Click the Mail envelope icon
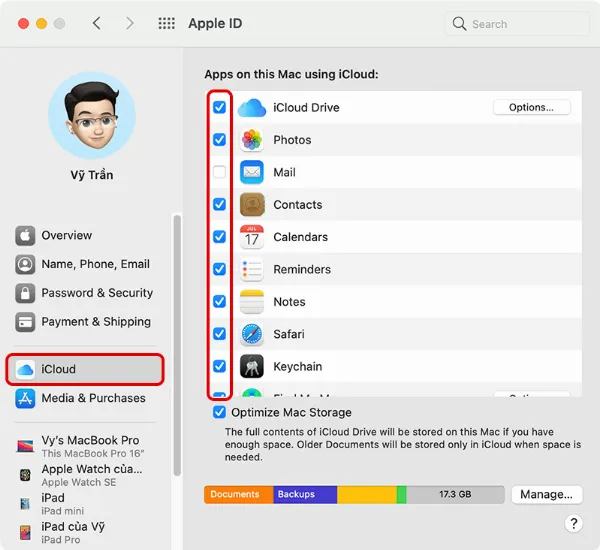The image size is (600, 550). pos(252,172)
